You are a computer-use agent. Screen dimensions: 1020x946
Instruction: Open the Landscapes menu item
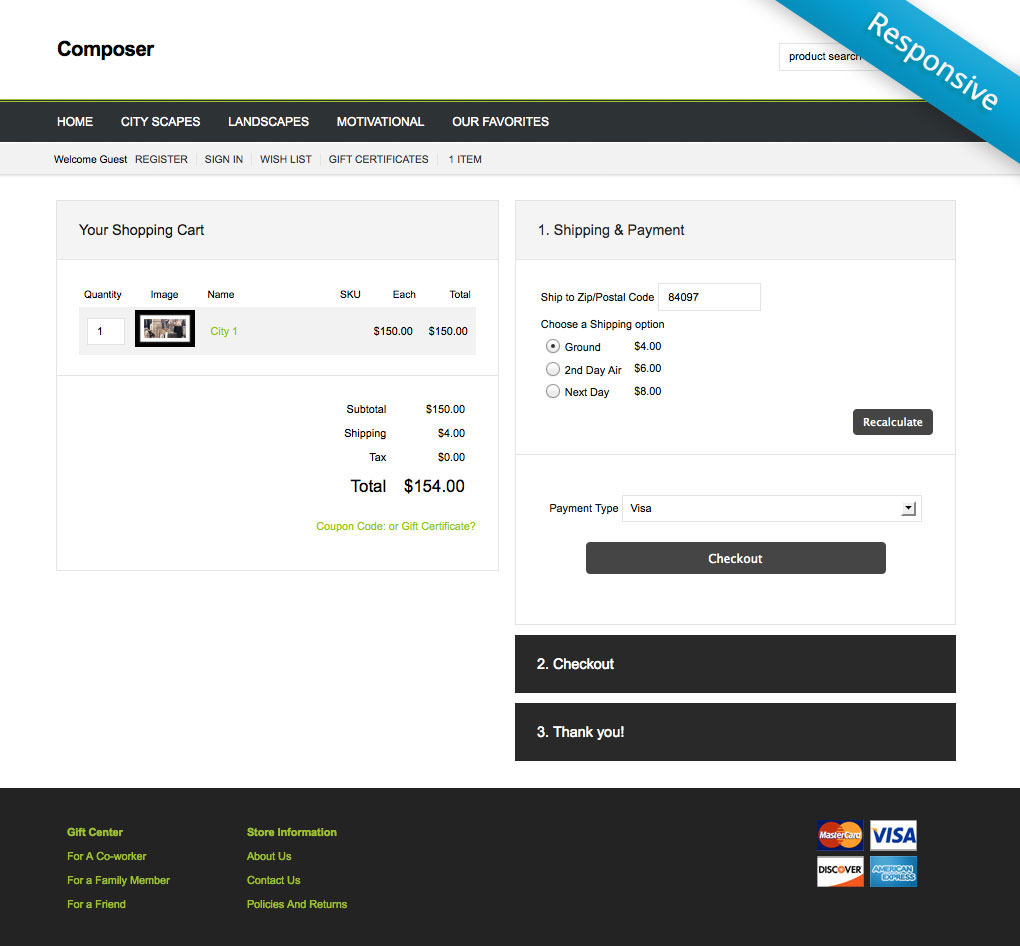[x=268, y=122]
